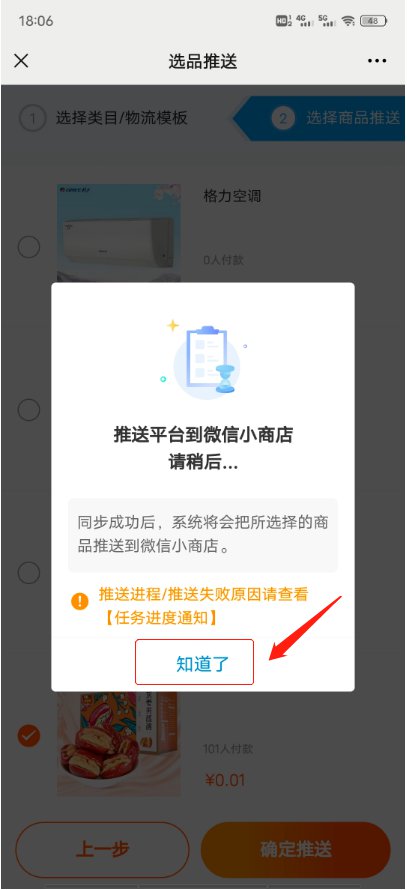The height and width of the screenshot is (890, 407).
Task: Tap the Wi-Fi status icon
Action: (x=348, y=21)
